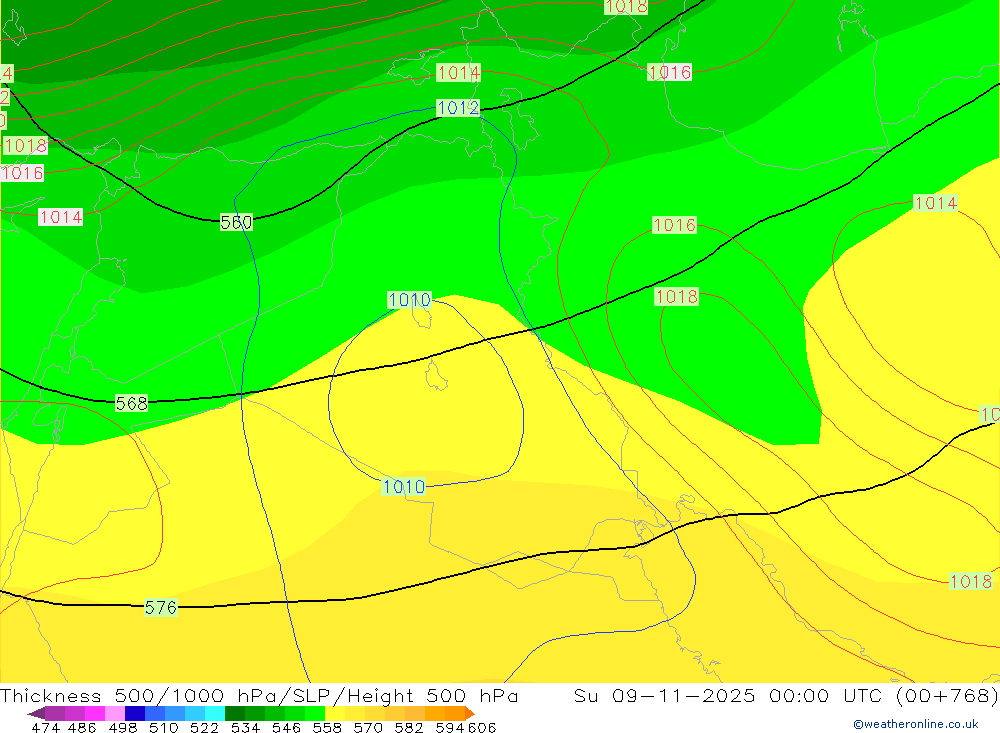Click legend value 546
1000x733 pixels.
pos(286,727)
